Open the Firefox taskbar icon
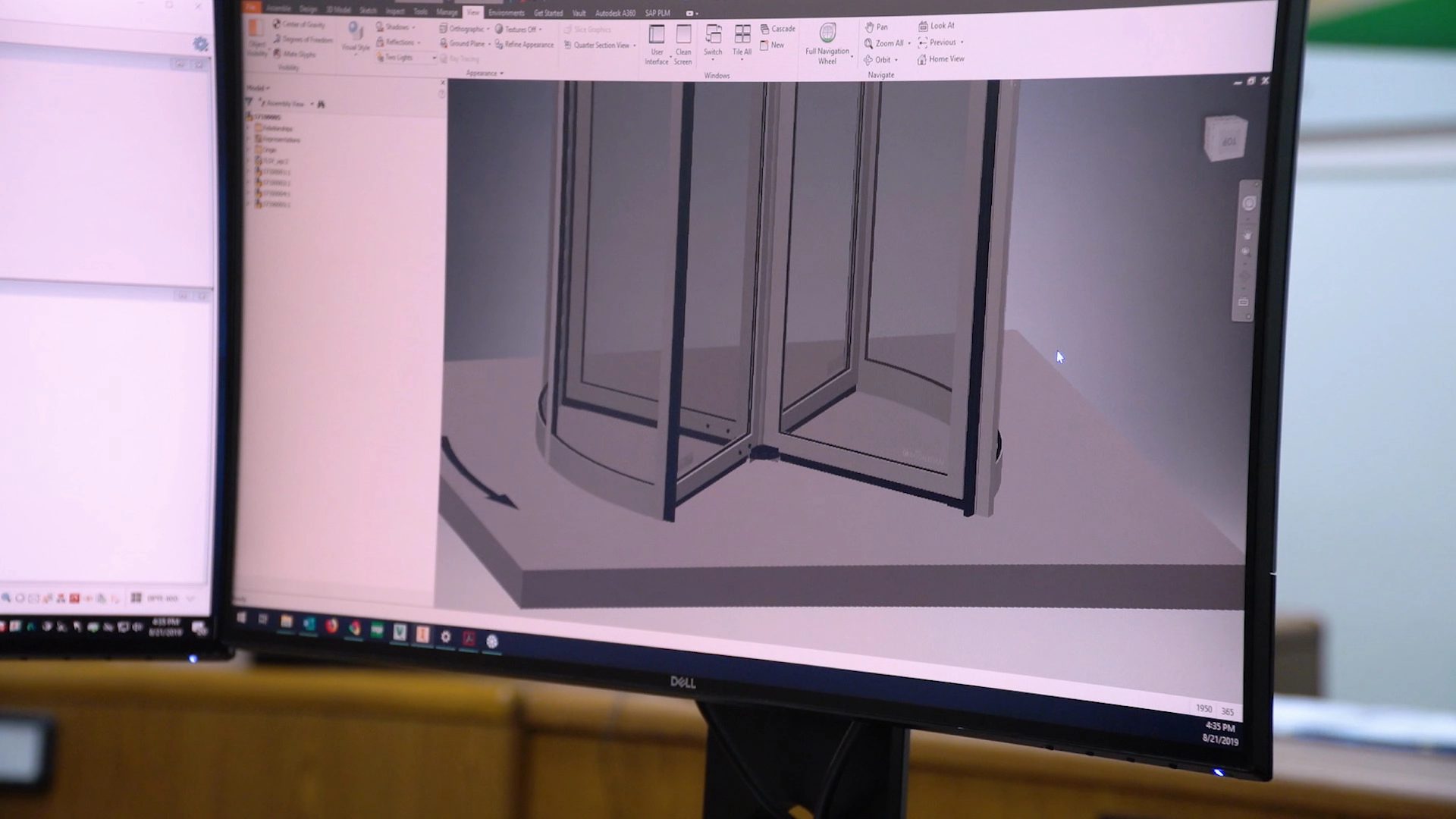This screenshot has height=819, width=1456. point(331,626)
